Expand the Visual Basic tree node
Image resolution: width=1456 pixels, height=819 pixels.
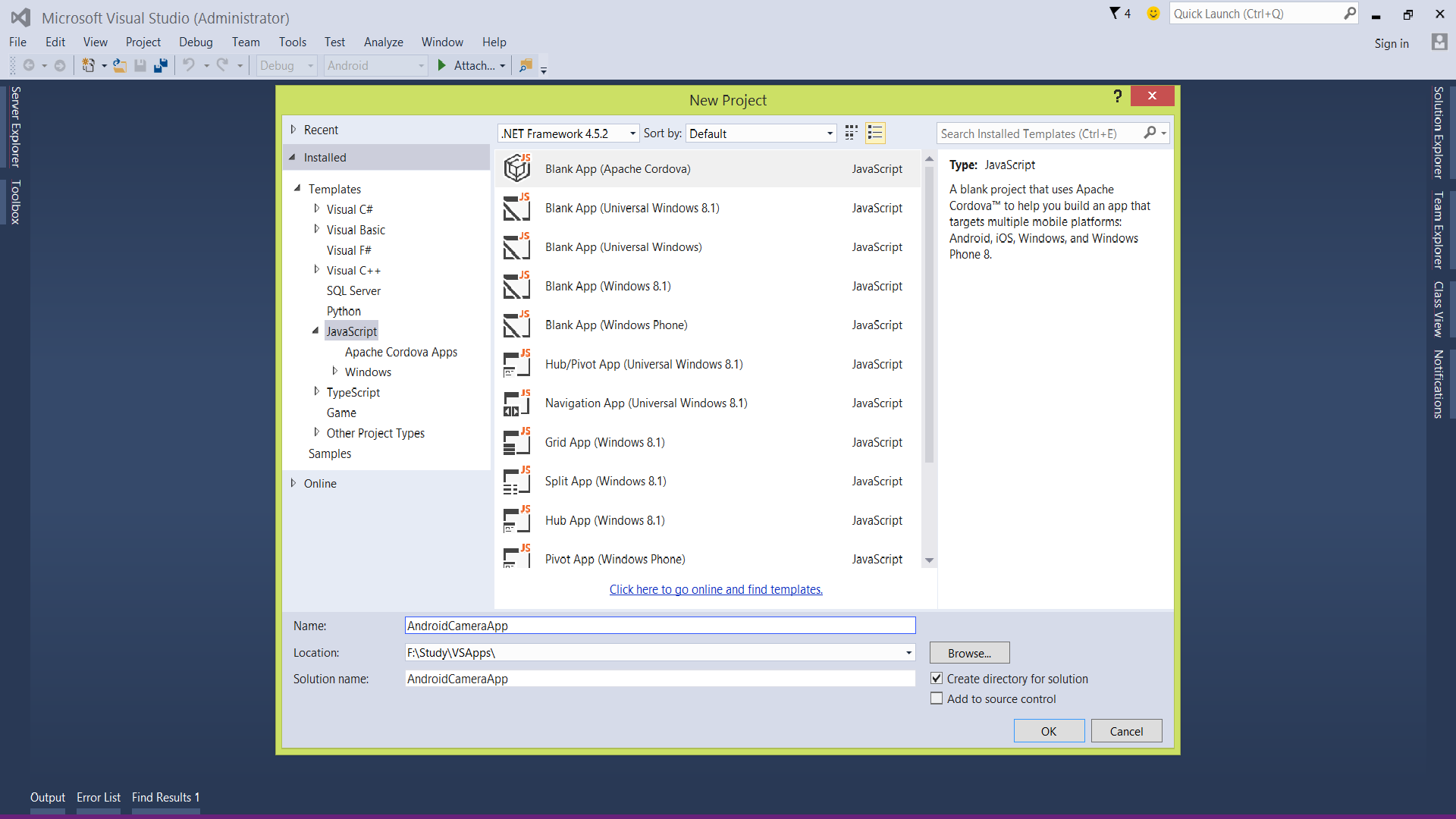tap(316, 229)
